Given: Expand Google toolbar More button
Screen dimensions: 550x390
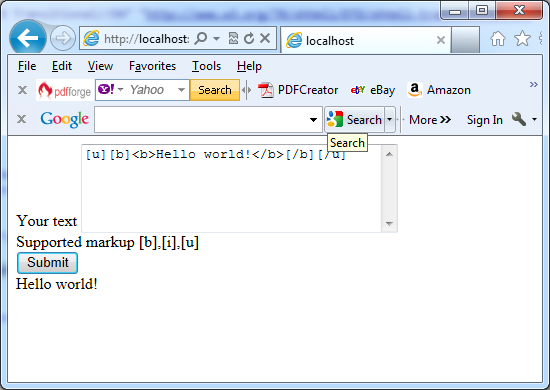Looking at the screenshot, I should coord(430,120).
